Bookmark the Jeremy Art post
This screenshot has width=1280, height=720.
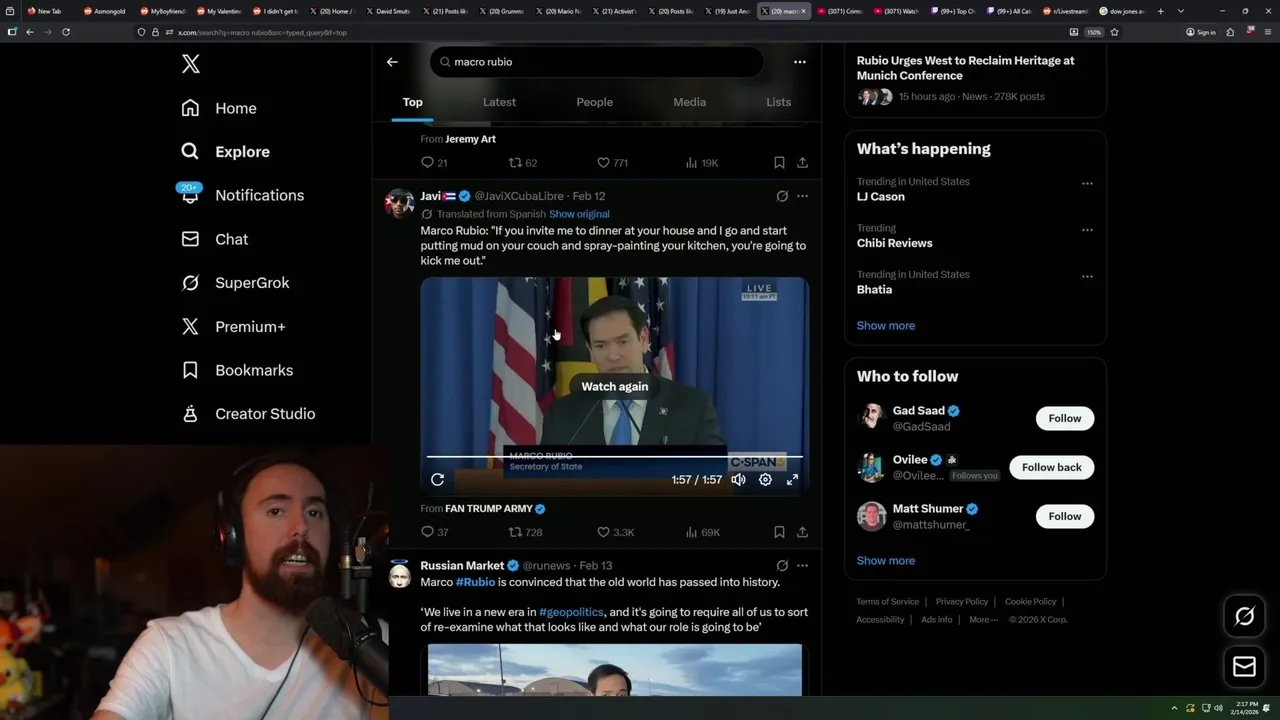(x=779, y=162)
